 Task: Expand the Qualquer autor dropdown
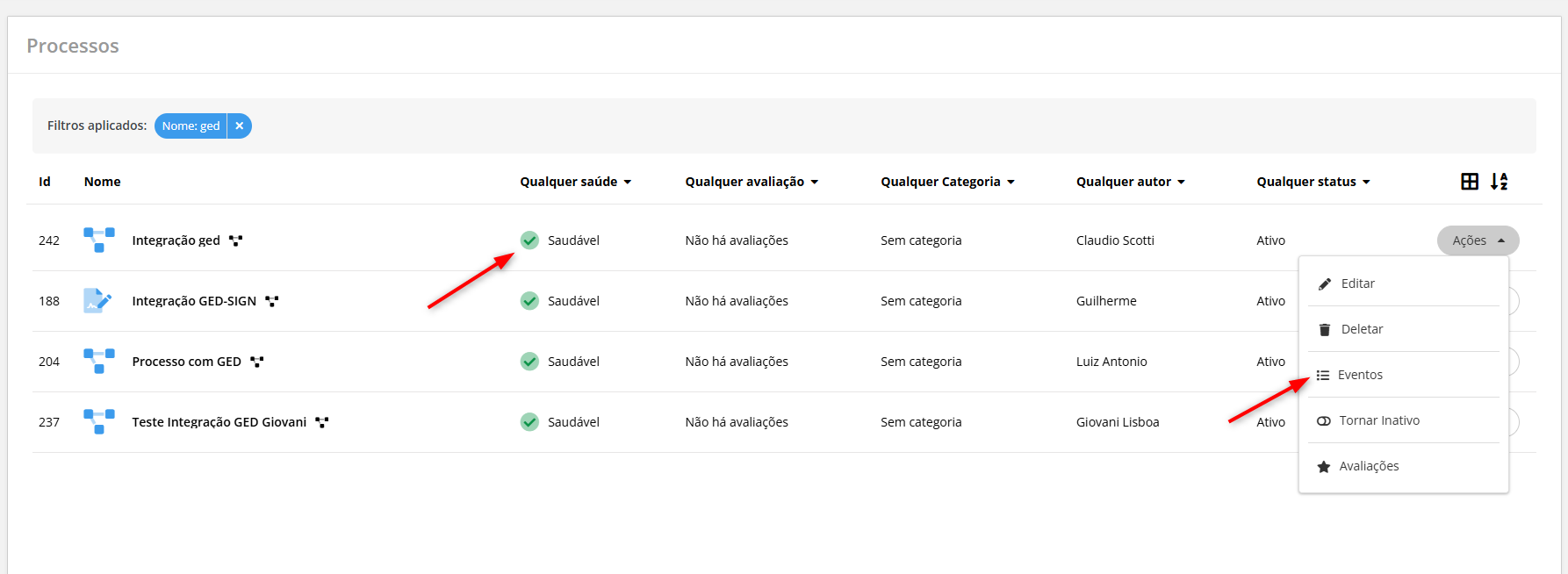[x=1130, y=182]
